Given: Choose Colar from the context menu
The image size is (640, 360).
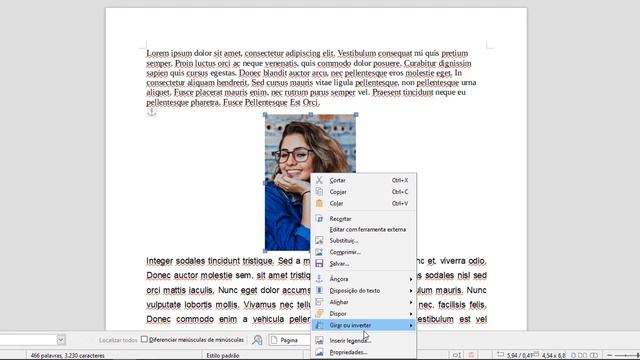Looking at the screenshot, I should [363, 203].
